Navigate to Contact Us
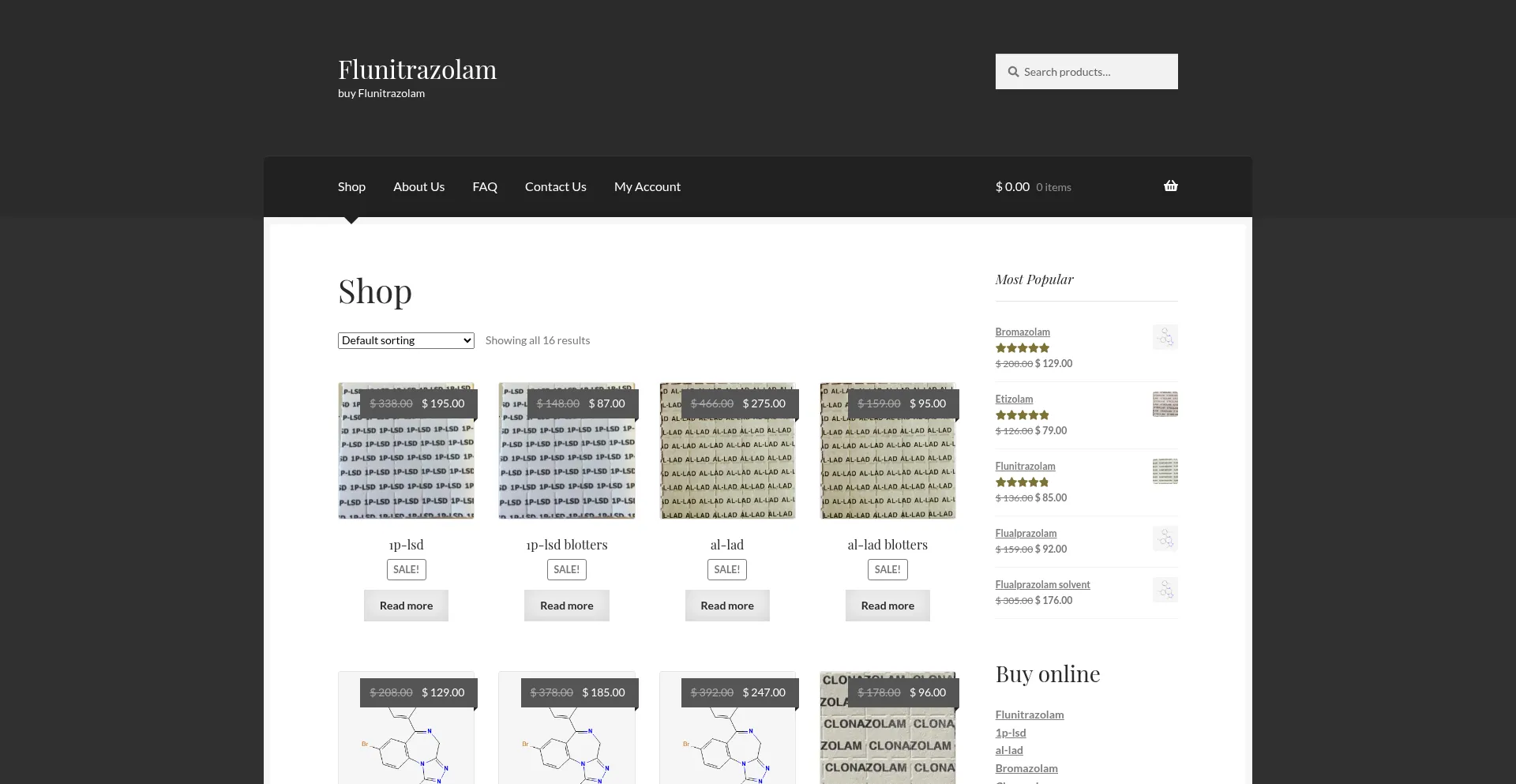The width and height of the screenshot is (1516, 784). [556, 187]
